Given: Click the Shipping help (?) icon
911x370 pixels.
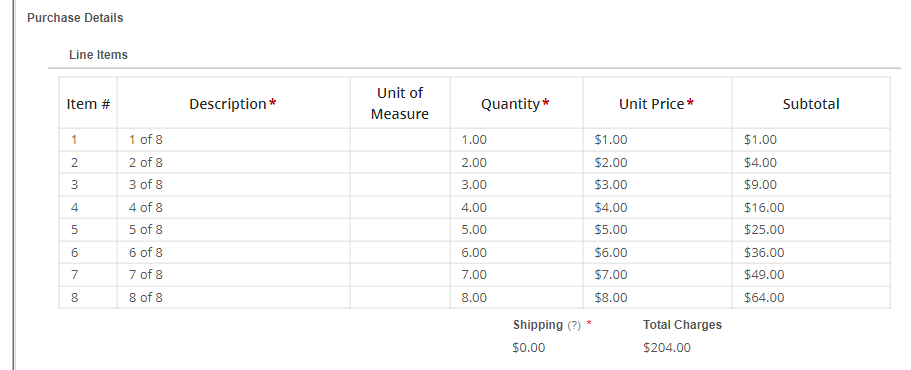Looking at the screenshot, I should (x=573, y=325).
